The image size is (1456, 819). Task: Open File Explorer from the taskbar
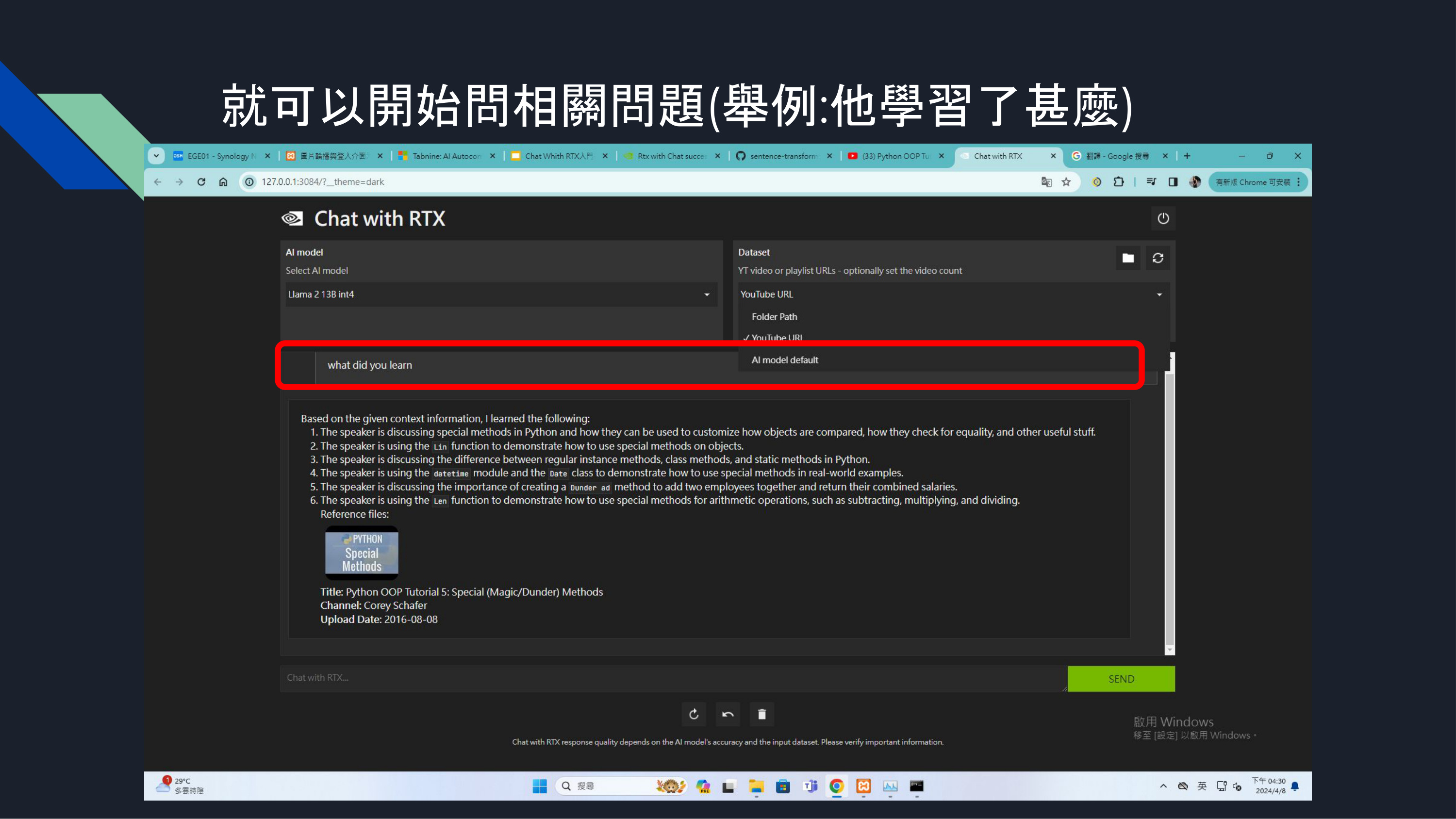click(756, 786)
